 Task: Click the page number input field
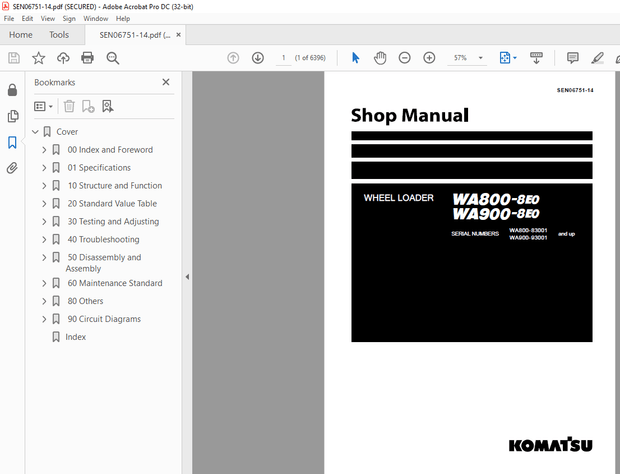284,58
